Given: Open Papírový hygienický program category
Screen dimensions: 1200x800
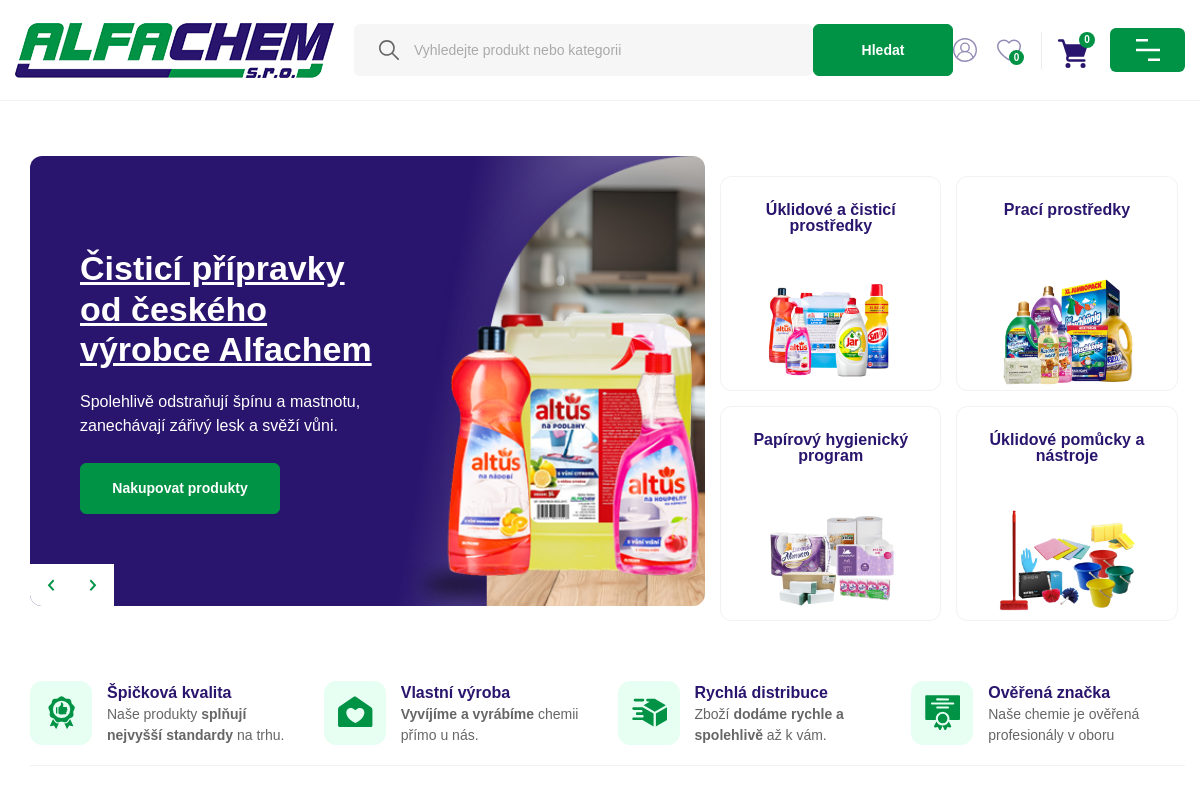Looking at the screenshot, I should (x=831, y=514).
